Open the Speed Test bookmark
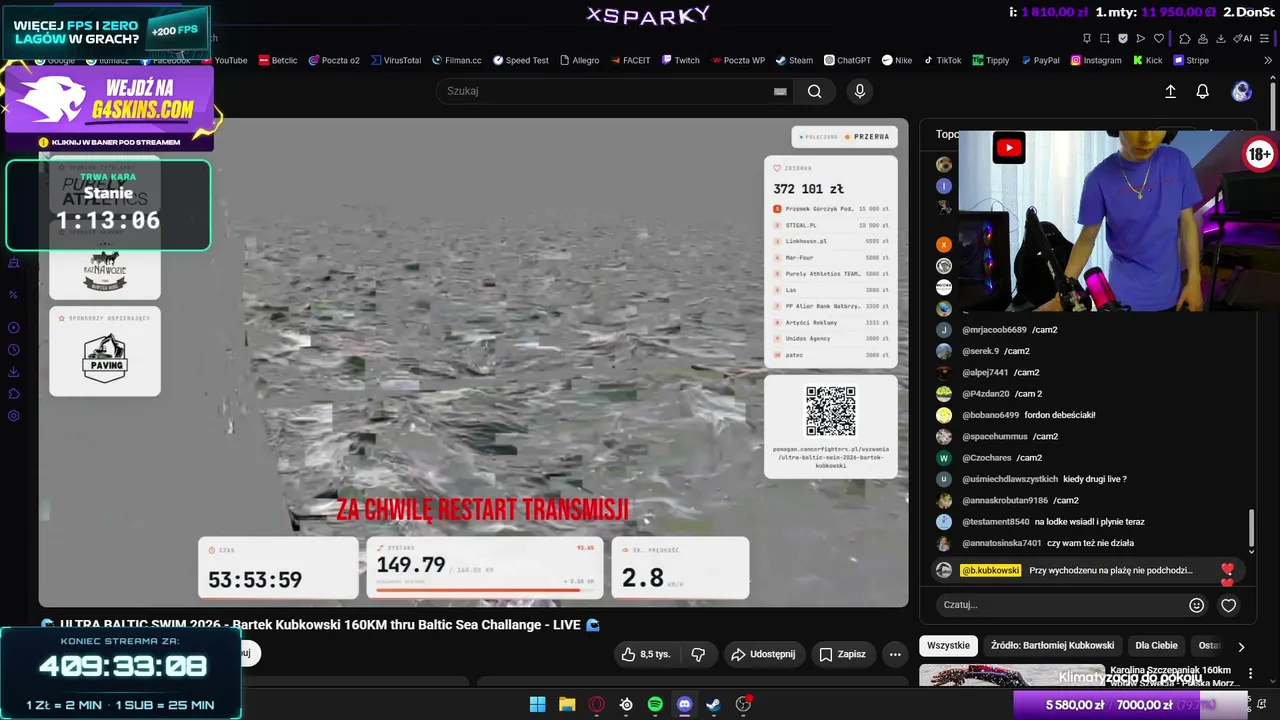This screenshot has height=720, width=1280. [520, 60]
